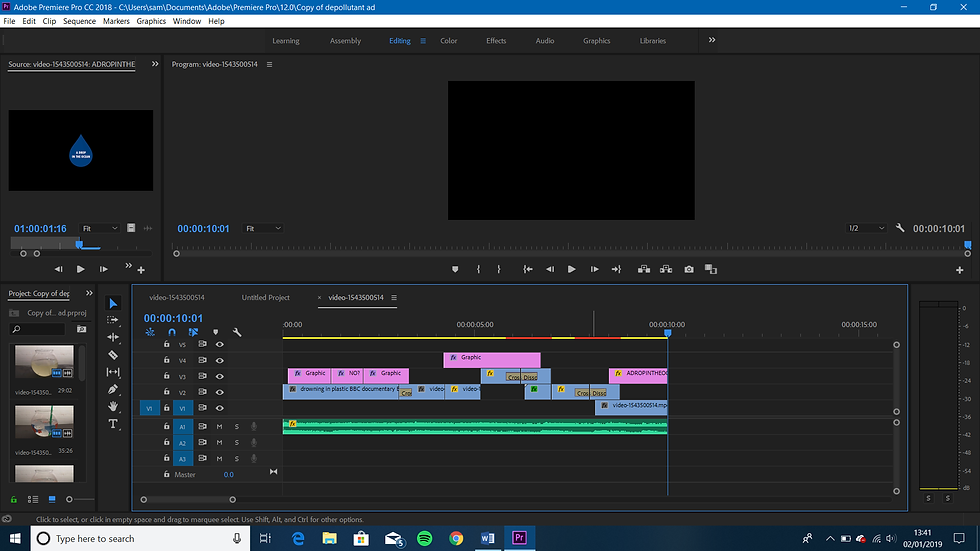Toggle track lock on V4

coord(166,360)
